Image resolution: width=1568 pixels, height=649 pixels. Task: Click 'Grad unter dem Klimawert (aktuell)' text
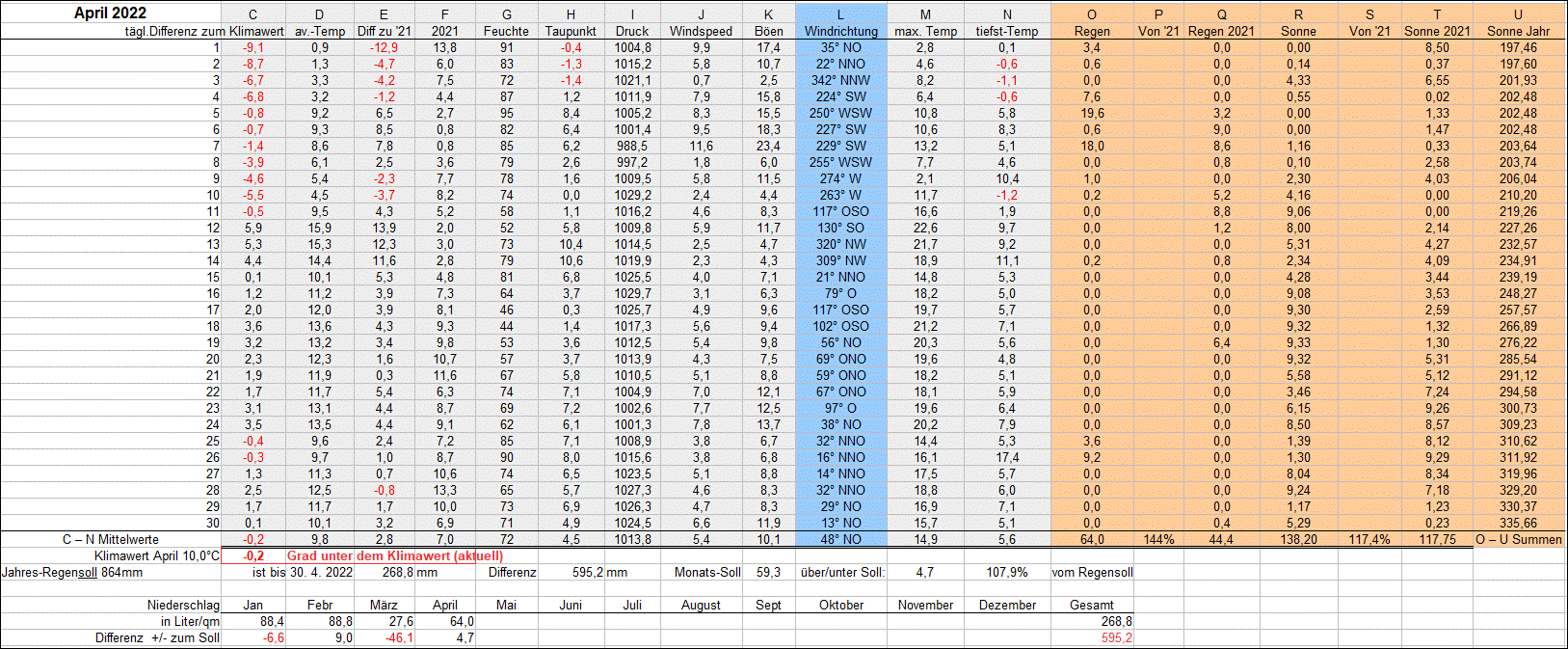point(395,555)
